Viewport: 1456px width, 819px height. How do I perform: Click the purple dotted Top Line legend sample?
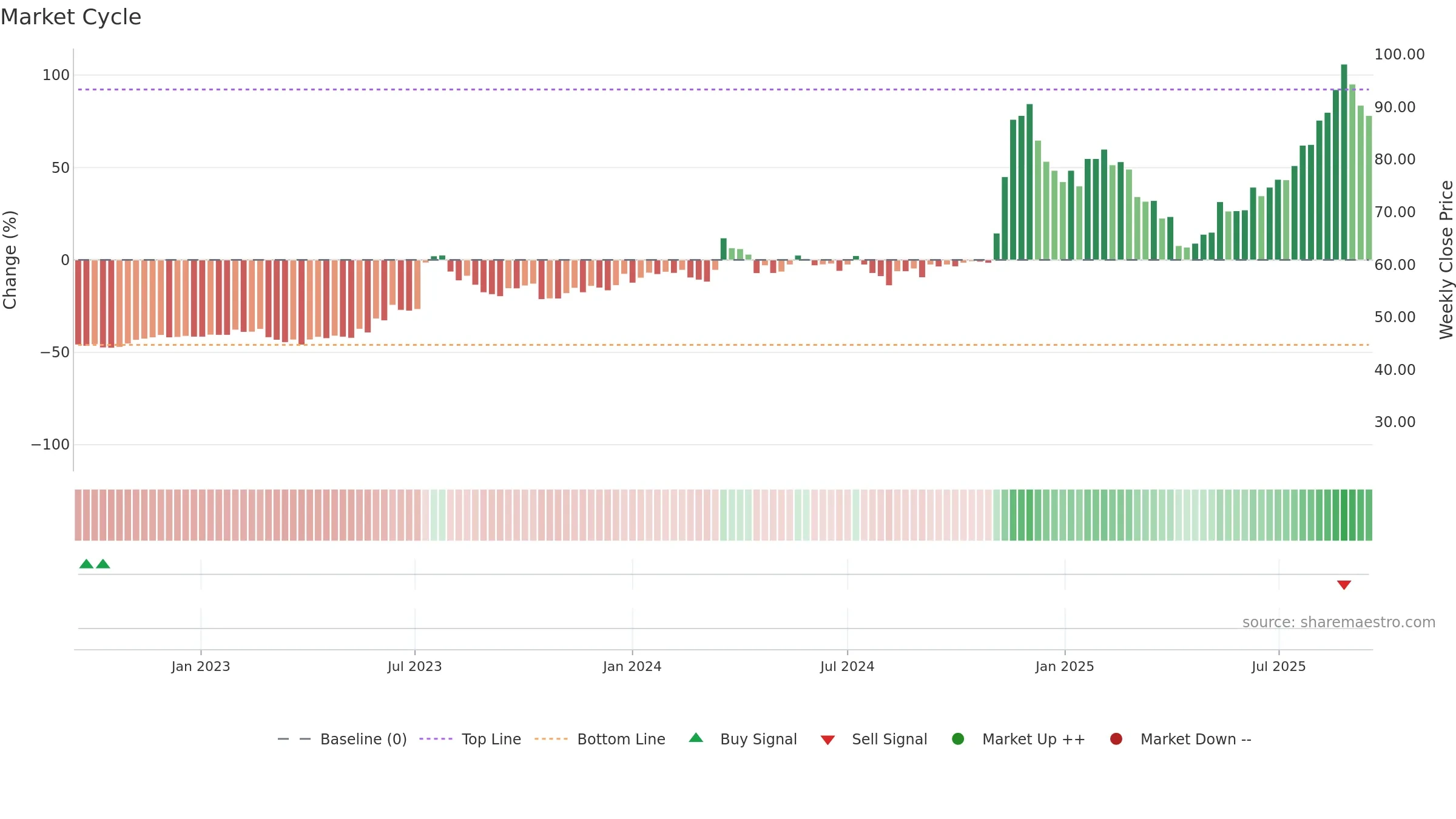click(x=436, y=739)
